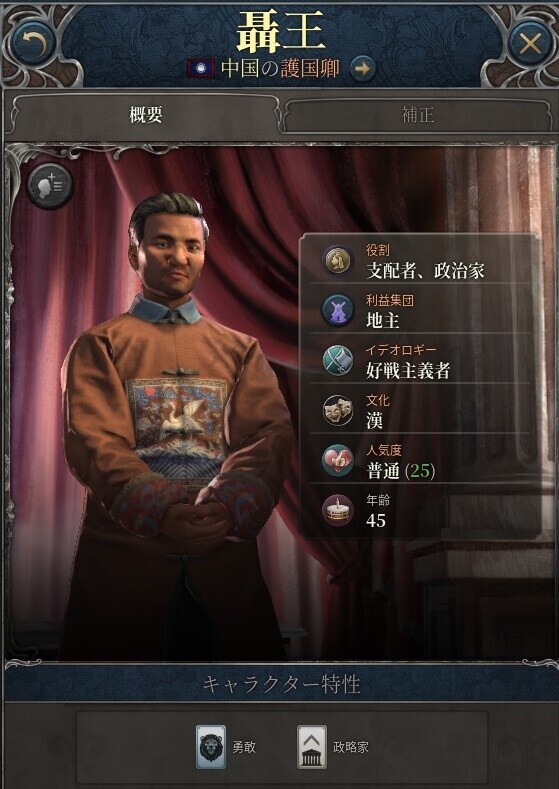Click the 役割 coin icon
This screenshot has width=559, height=789.
click(338, 260)
